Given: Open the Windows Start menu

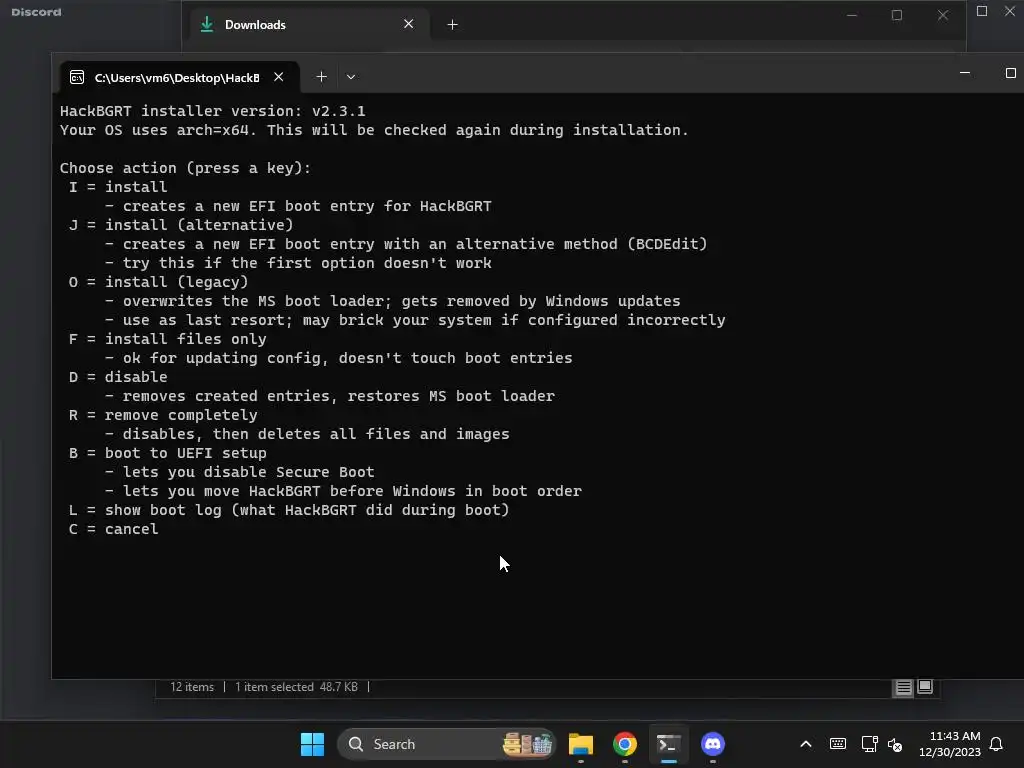Looking at the screenshot, I should 312,744.
